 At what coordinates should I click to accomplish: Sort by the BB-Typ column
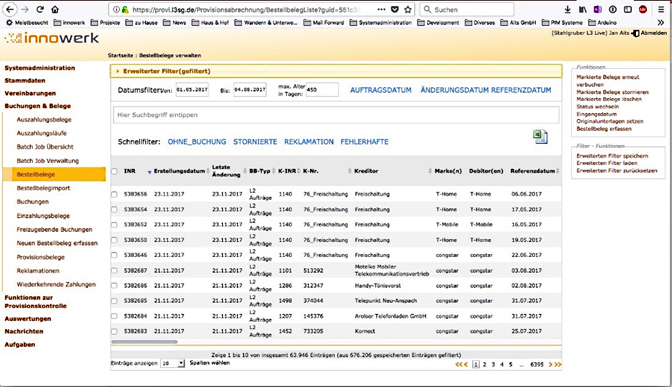(x=260, y=171)
